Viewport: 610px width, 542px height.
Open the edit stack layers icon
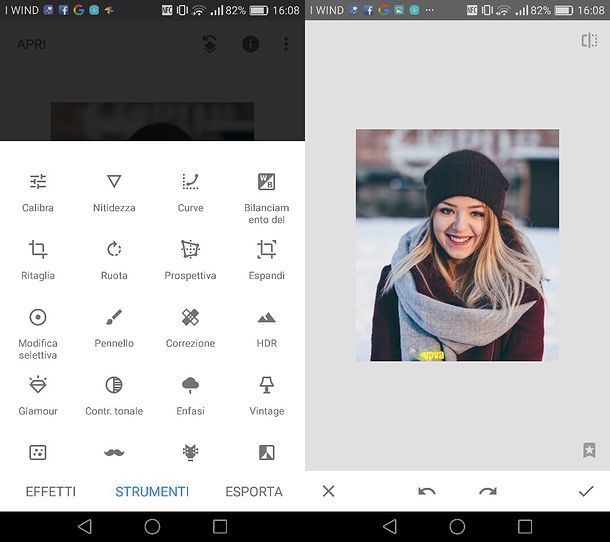pyautogui.click(x=210, y=44)
